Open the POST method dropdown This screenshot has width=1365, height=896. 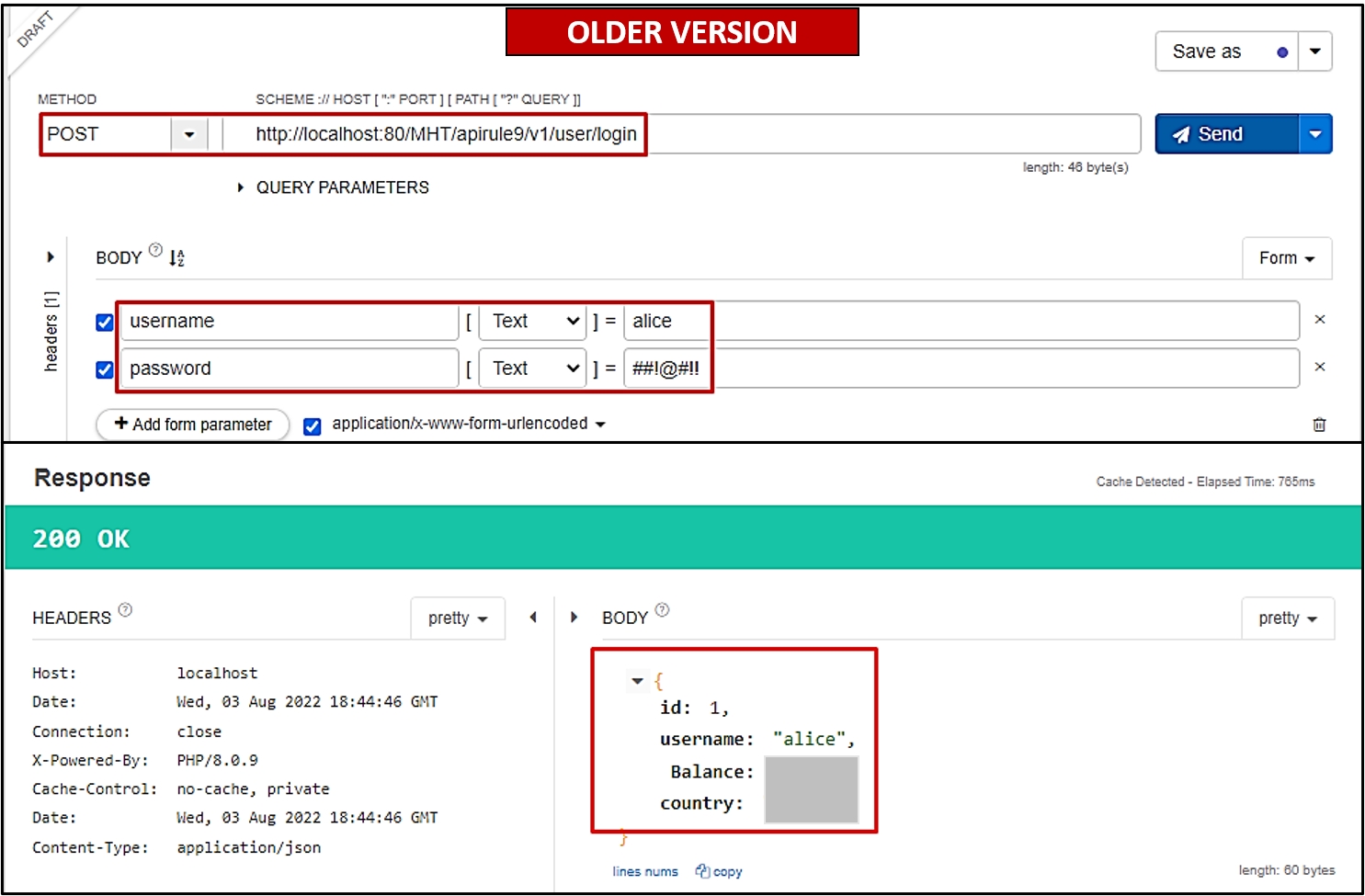(x=189, y=134)
